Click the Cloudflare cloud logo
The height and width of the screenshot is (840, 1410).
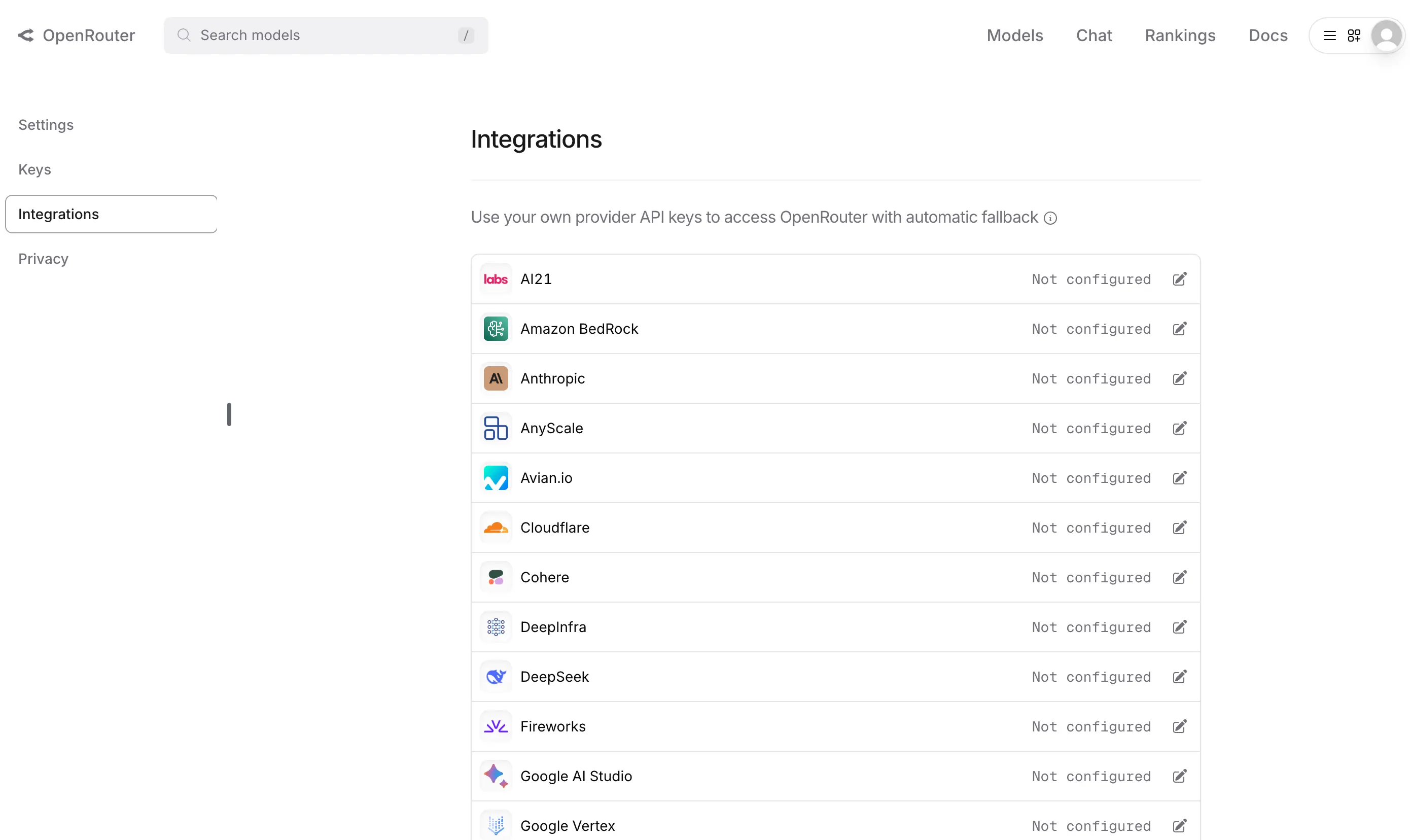point(496,528)
